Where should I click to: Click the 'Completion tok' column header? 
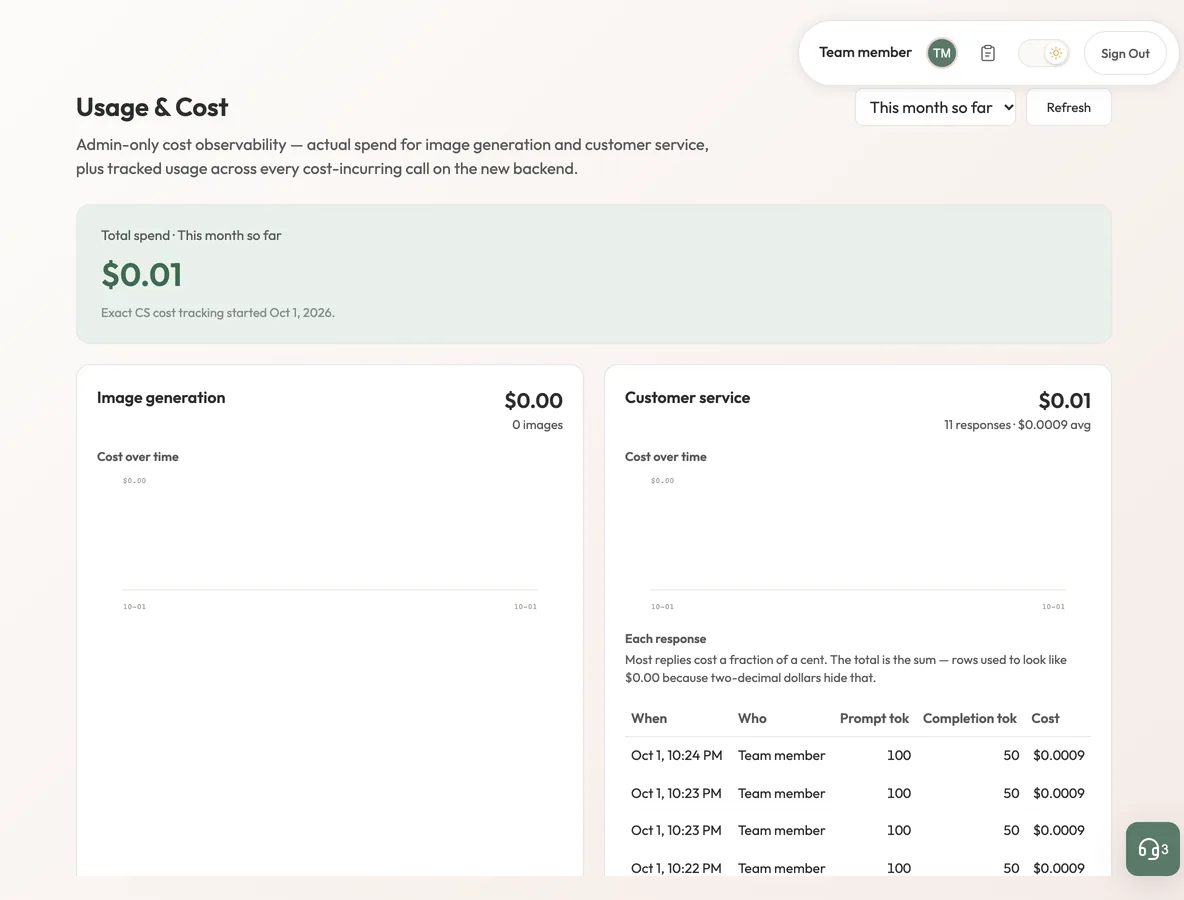pyautogui.click(x=970, y=718)
